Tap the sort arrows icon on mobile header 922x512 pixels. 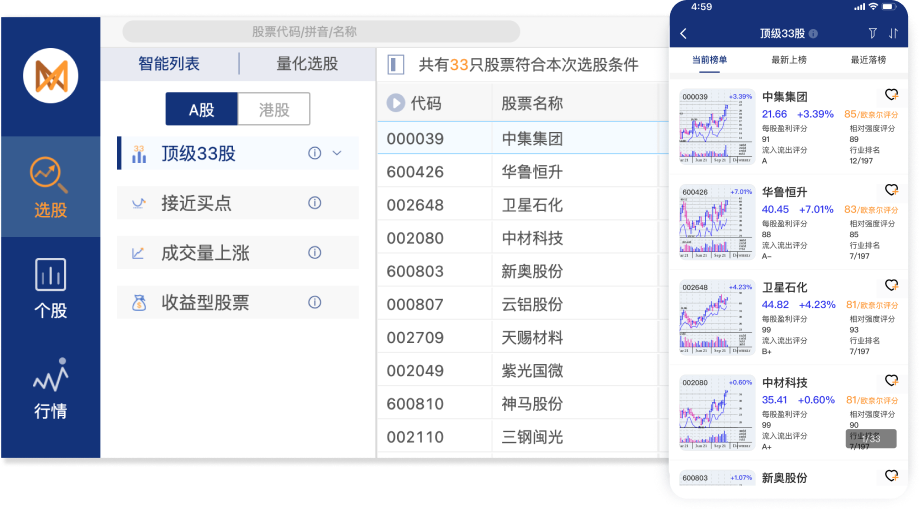(x=893, y=33)
